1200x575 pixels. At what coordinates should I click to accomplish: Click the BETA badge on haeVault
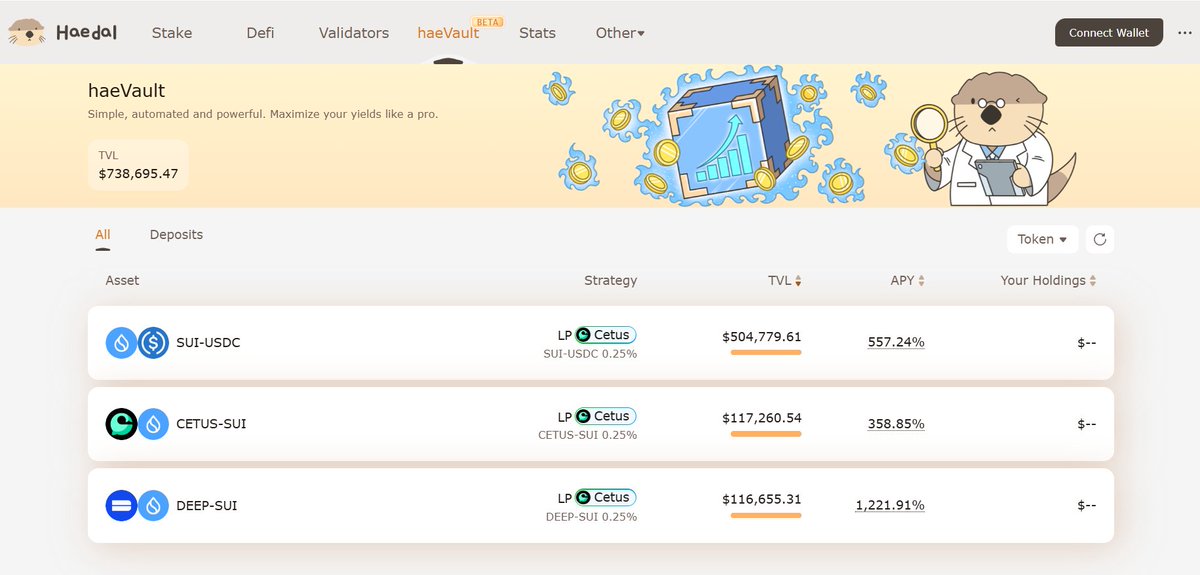coord(488,21)
